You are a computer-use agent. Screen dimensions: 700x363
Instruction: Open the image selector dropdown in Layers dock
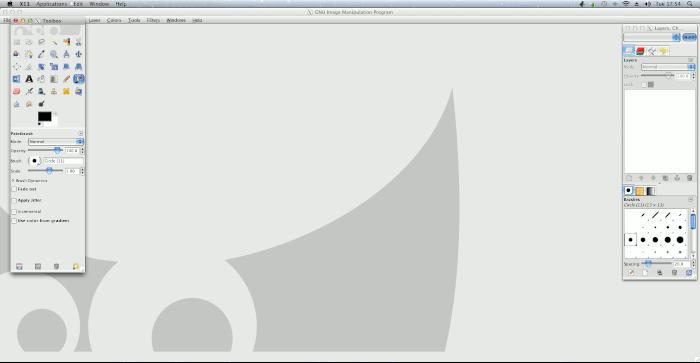(652, 38)
